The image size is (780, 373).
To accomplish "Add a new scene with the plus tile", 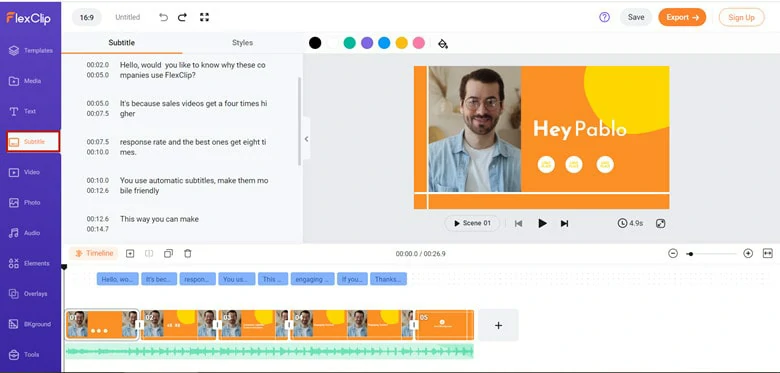I will pos(498,325).
